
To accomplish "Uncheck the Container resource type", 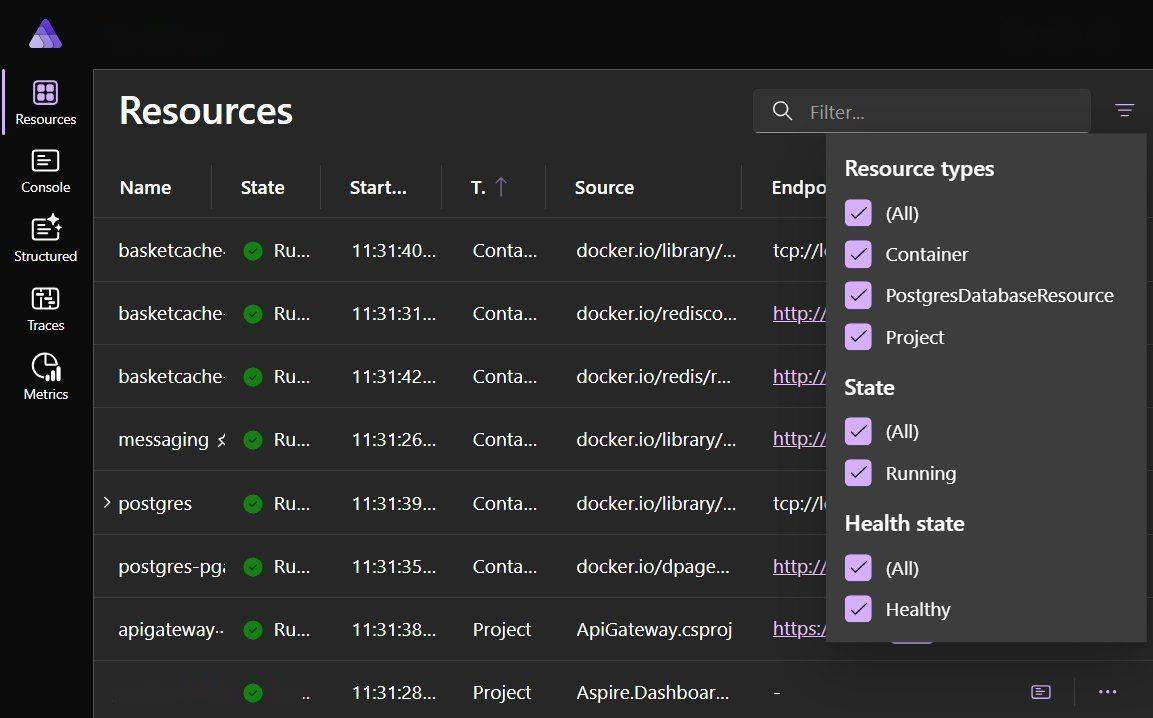I will pos(858,254).
